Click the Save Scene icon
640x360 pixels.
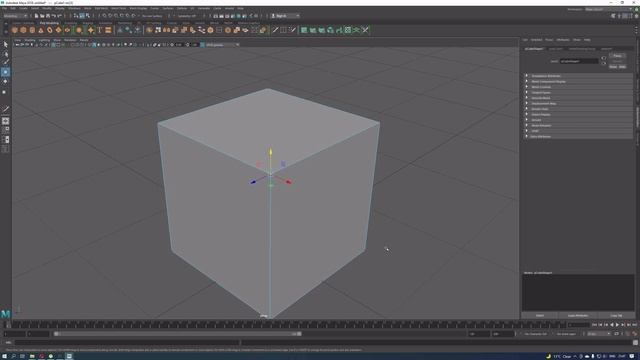point(48,16)
